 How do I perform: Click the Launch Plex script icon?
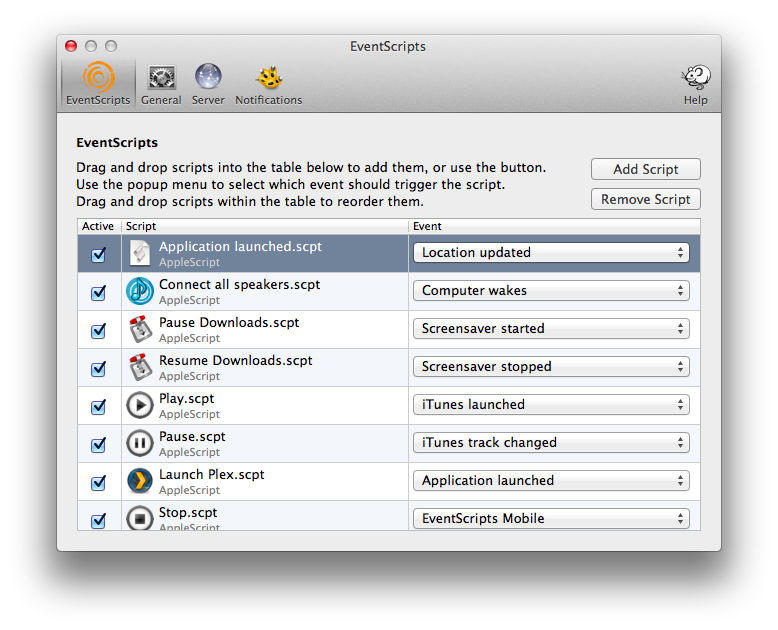coord(139,481)
